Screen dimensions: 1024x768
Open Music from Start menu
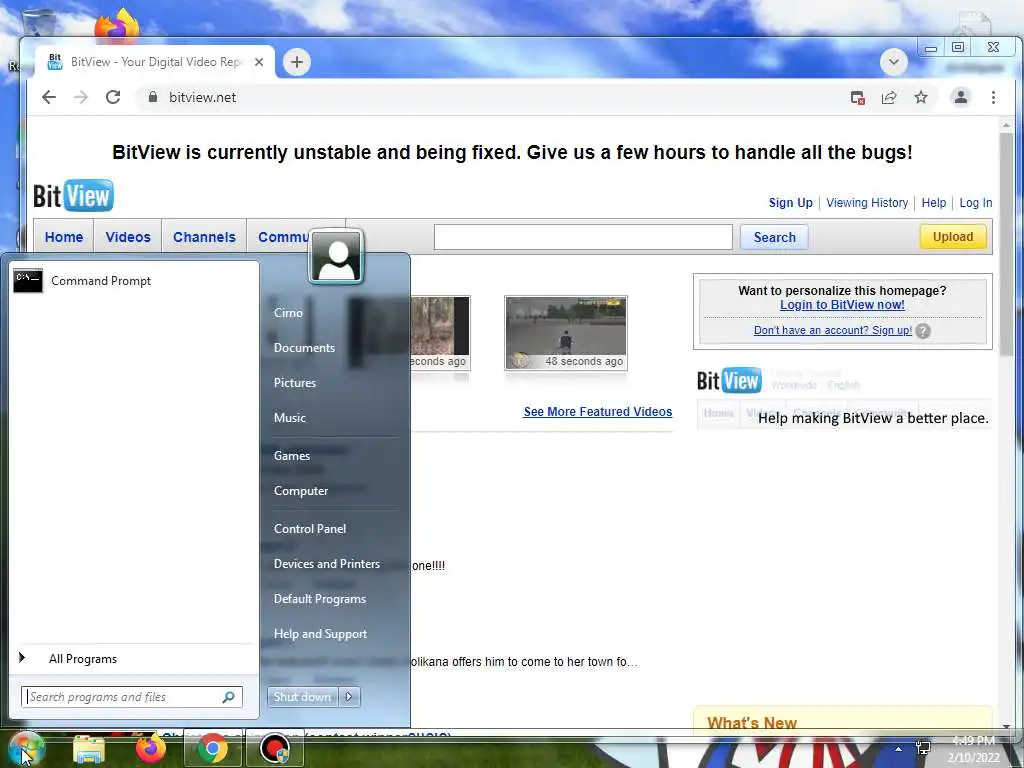289,418
